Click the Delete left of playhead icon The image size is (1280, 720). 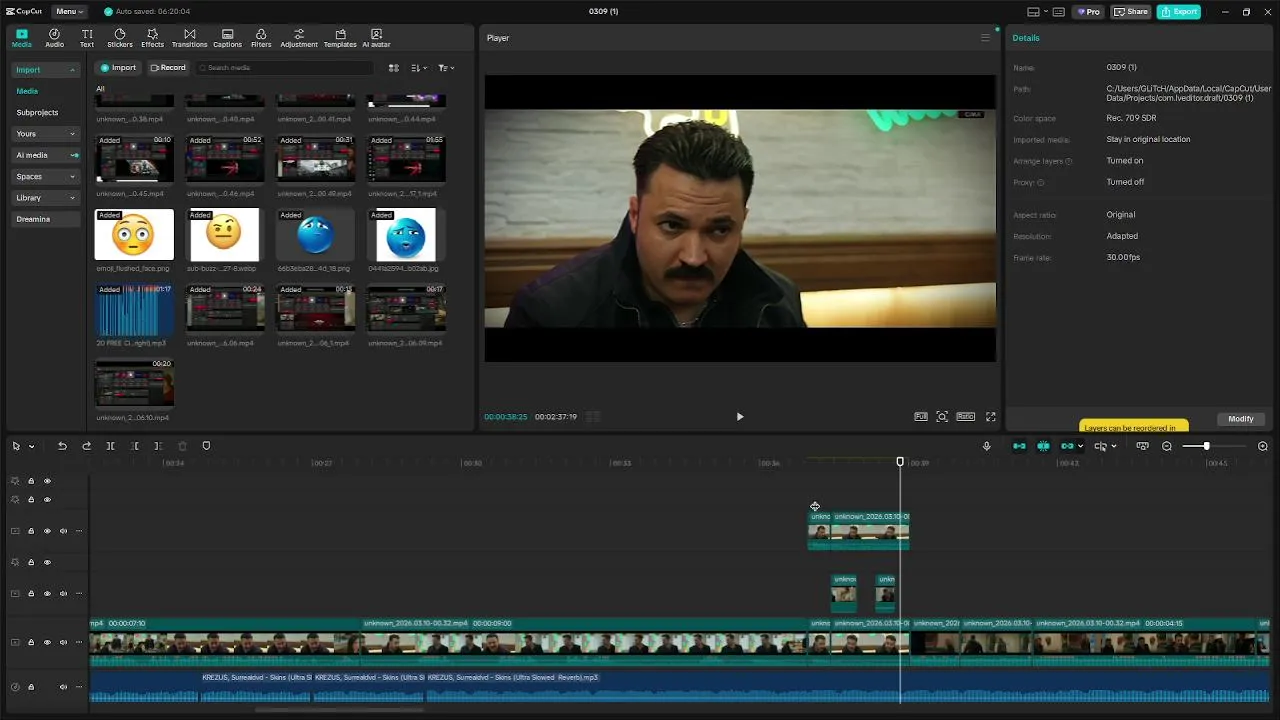(x=134, y=446)
